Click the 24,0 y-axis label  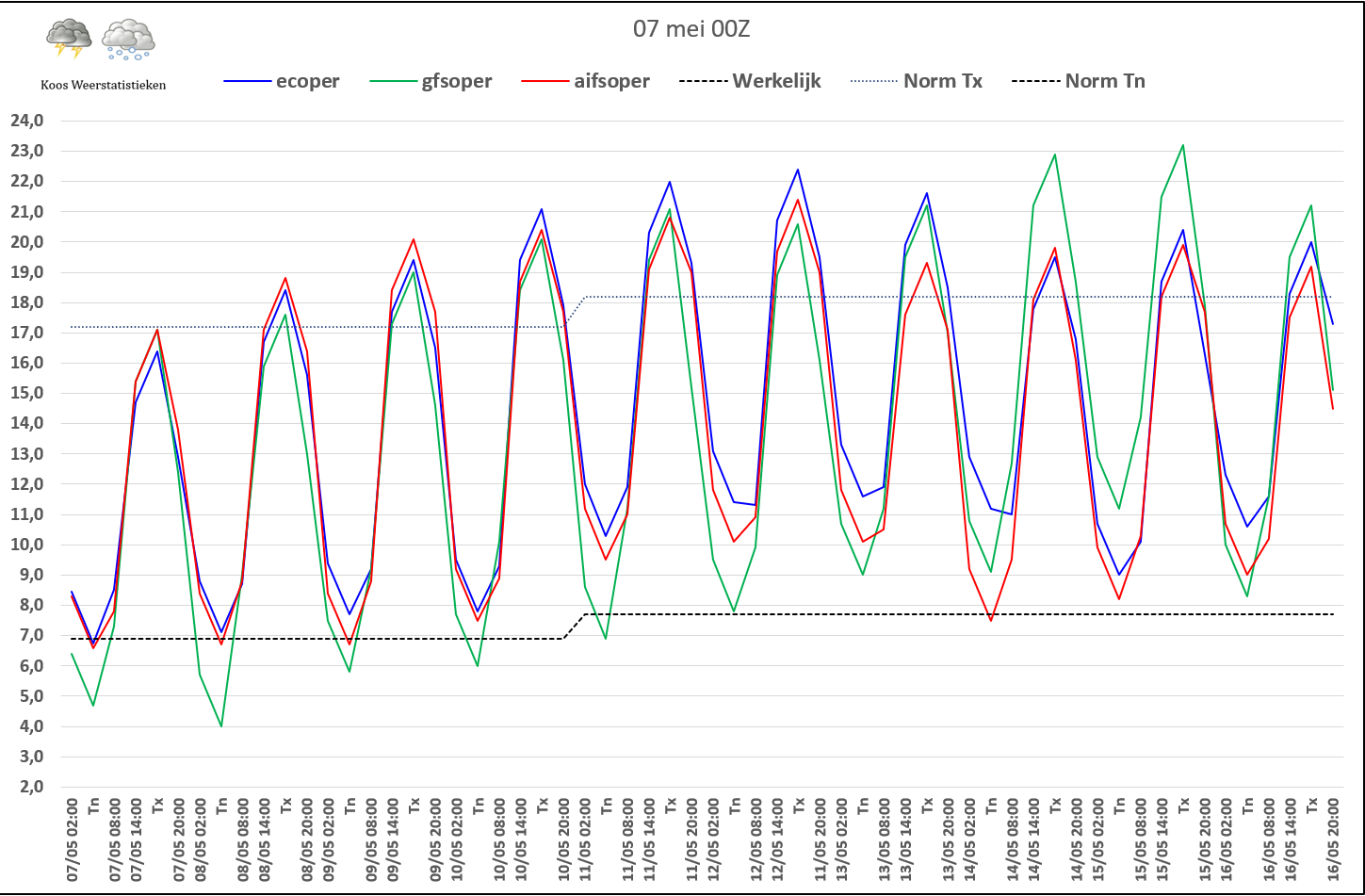coord(26,121)
